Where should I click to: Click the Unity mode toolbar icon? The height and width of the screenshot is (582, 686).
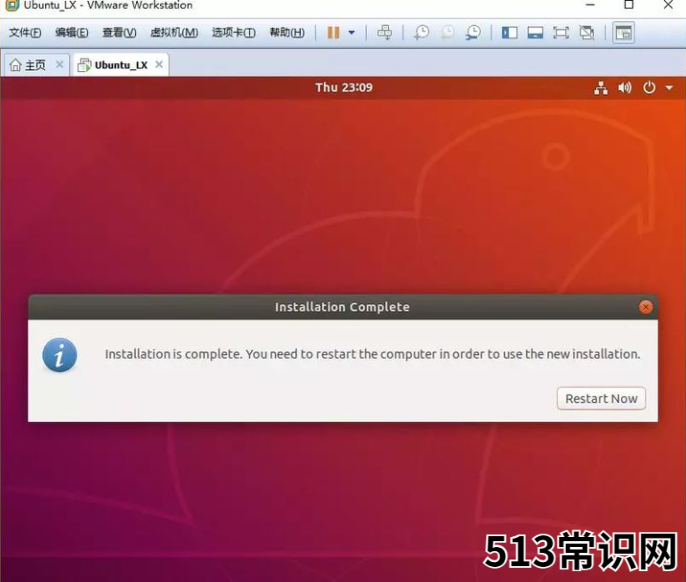[587, 33]
